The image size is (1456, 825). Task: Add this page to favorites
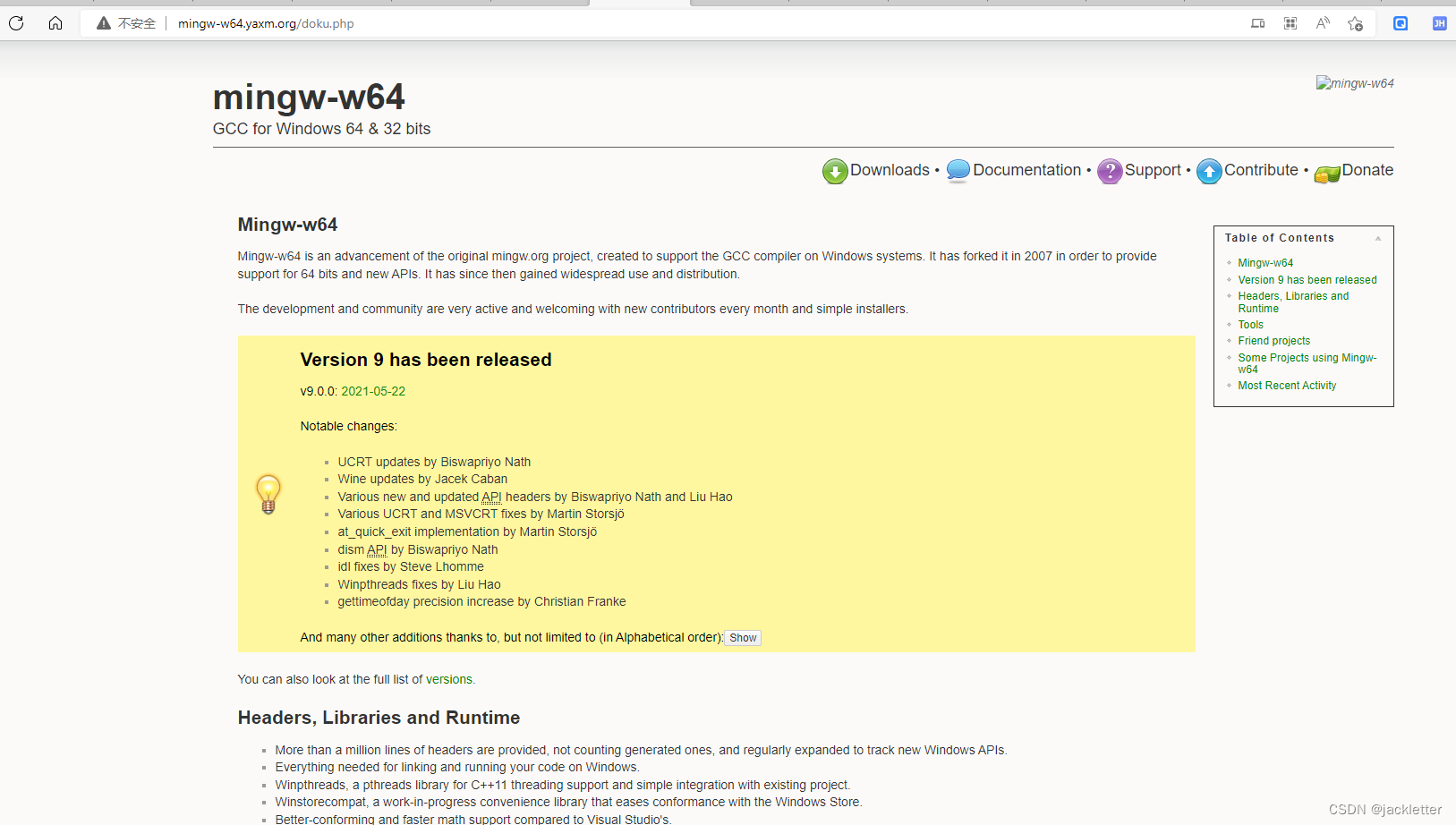pyautogui.click(x=1354, y=23)
